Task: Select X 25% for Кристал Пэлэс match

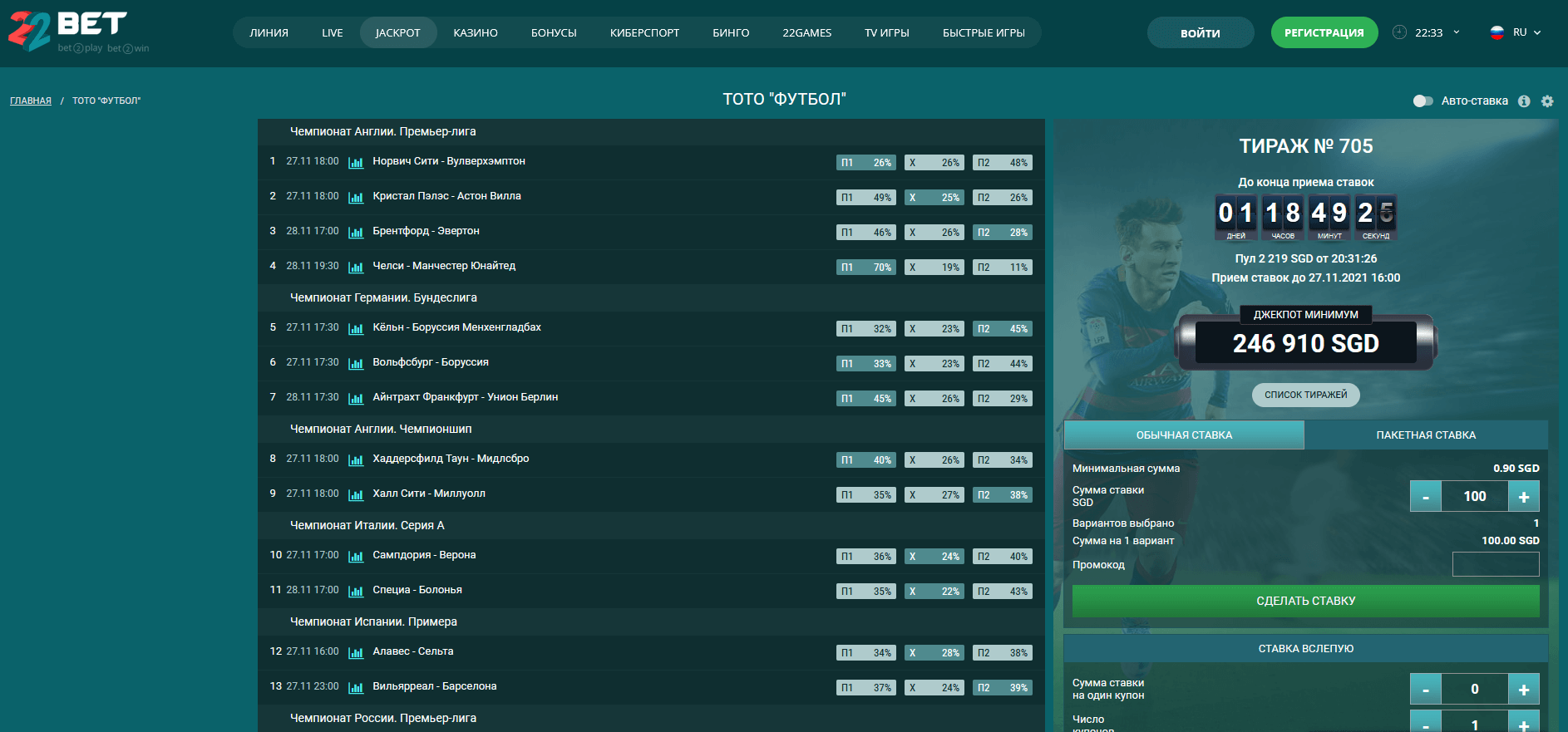Action: point(934,198)
